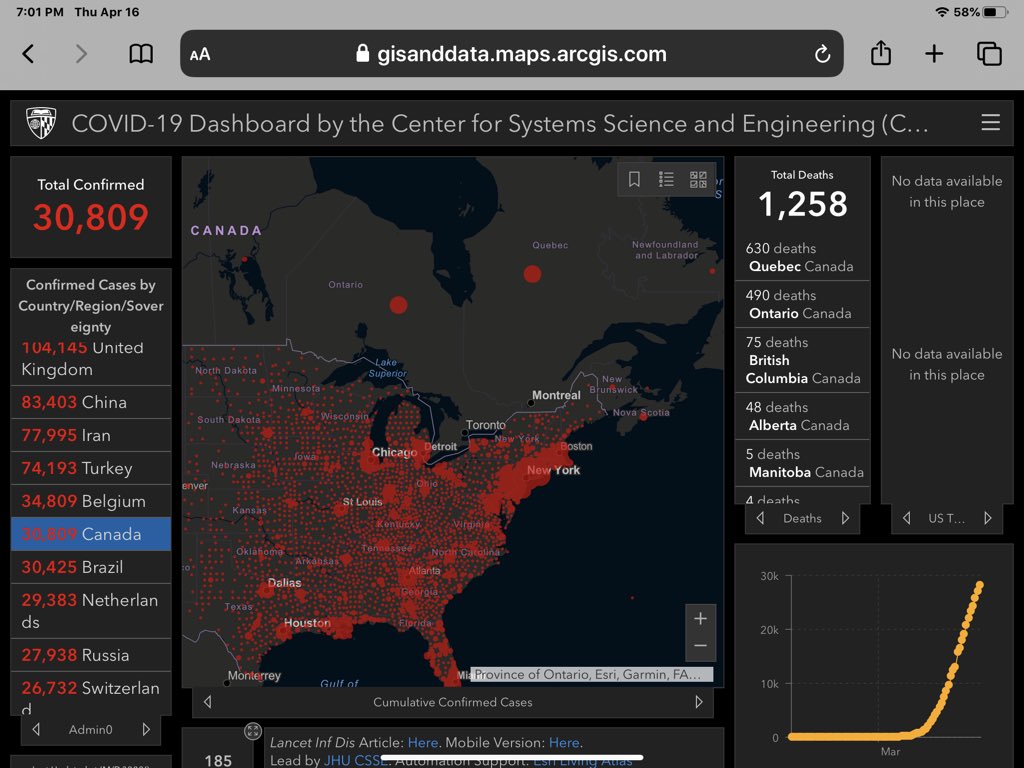Reload page with the refresh icon
Image resolution: width=1024 pixels, height=768 pixels.
tap(822, 54)
